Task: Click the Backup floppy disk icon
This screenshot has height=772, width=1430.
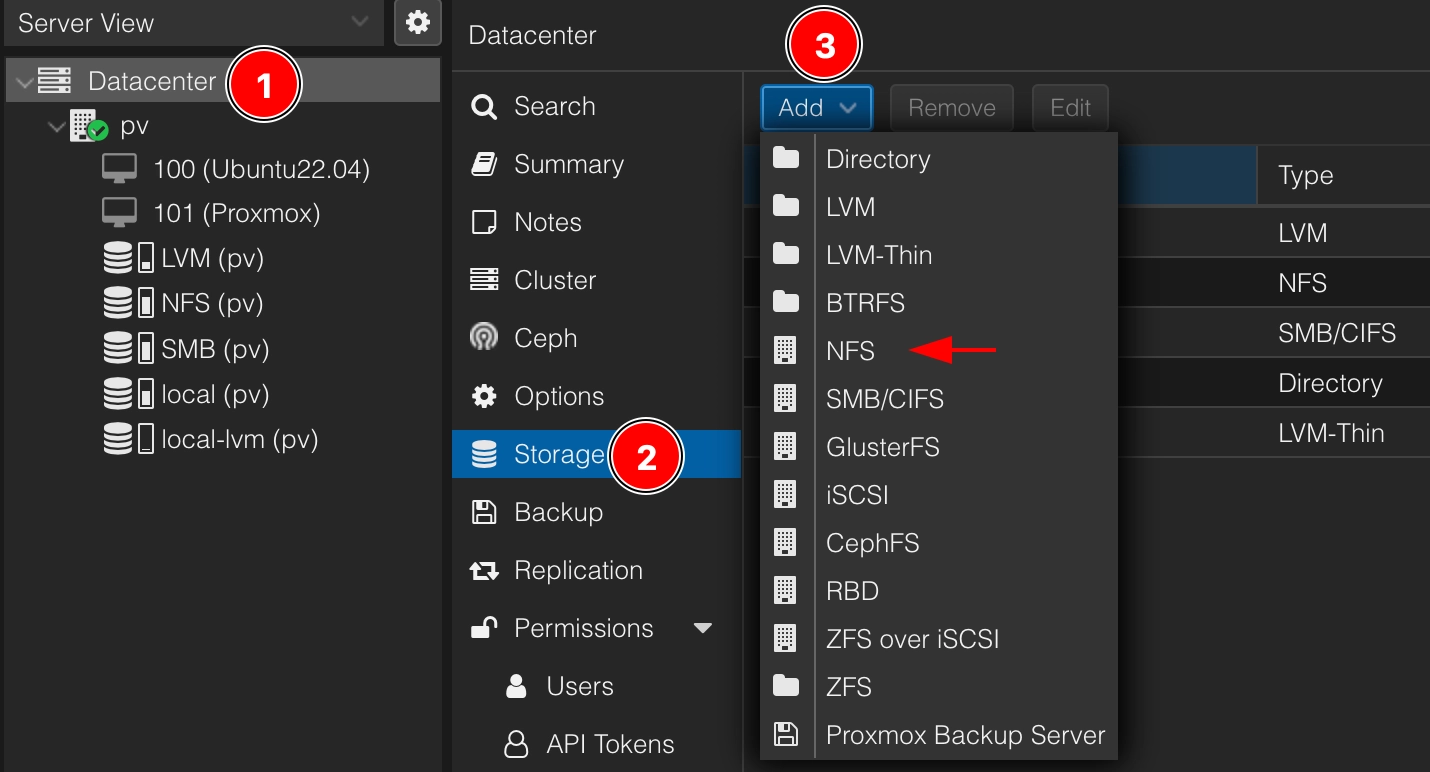Action: coord(484,513)
